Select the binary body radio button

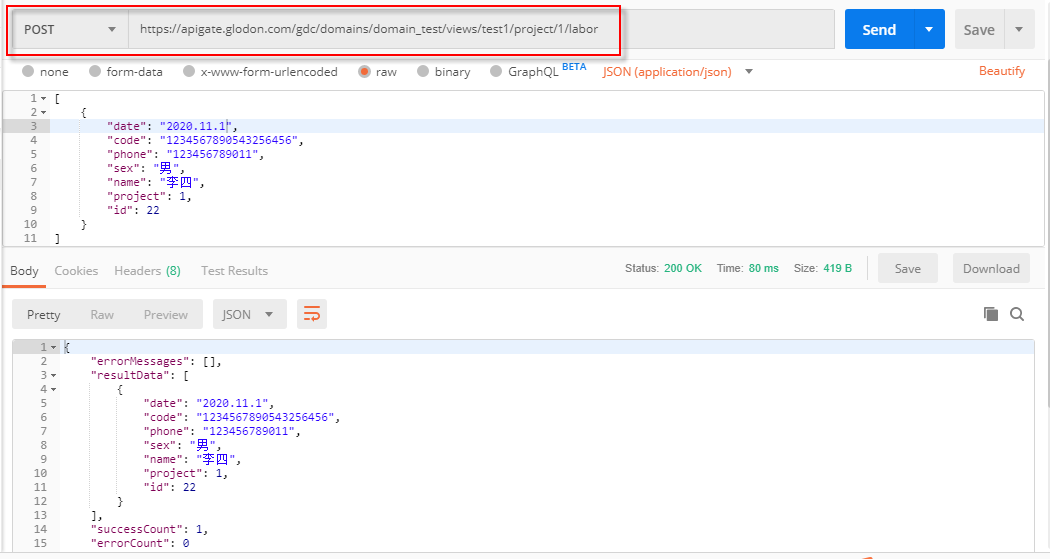pyautogui.click(x=423, y=72)
